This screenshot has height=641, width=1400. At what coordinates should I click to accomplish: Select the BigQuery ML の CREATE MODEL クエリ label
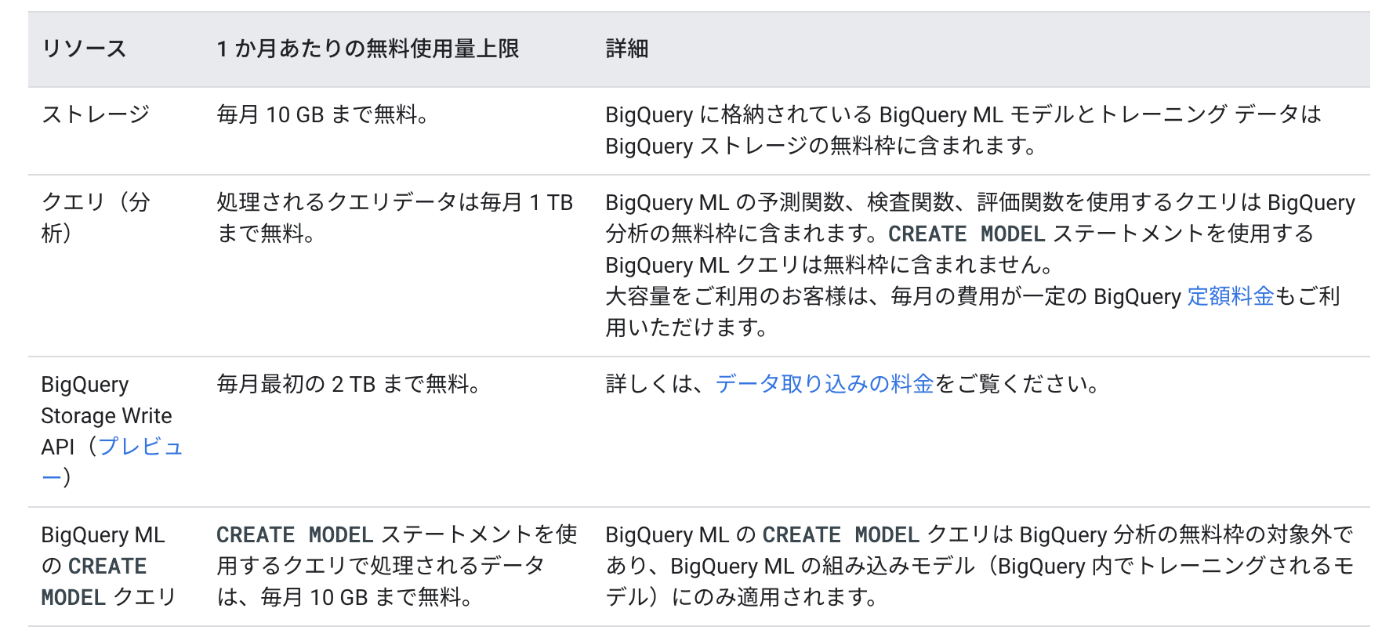108,566
